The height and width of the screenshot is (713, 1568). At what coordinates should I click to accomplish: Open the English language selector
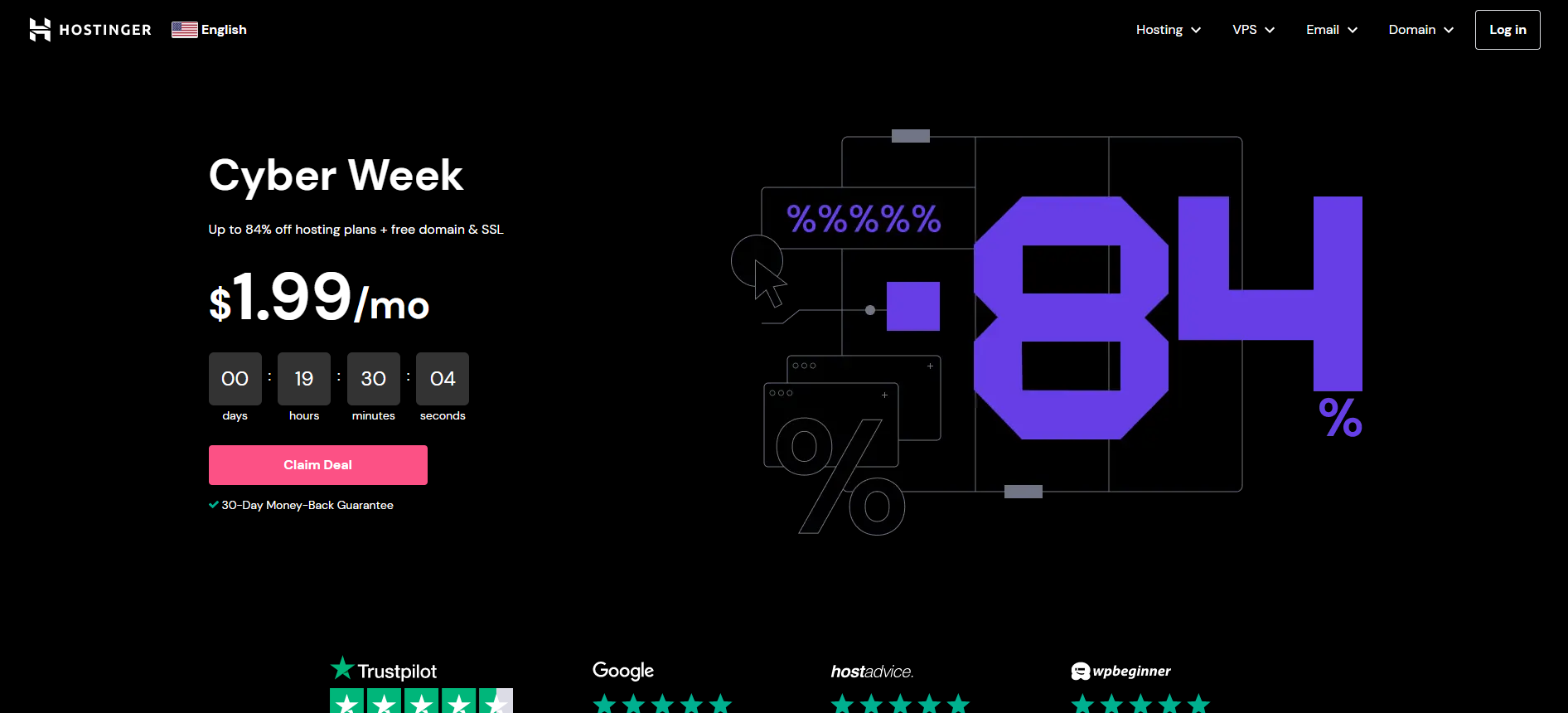click(x=224, y=30)
